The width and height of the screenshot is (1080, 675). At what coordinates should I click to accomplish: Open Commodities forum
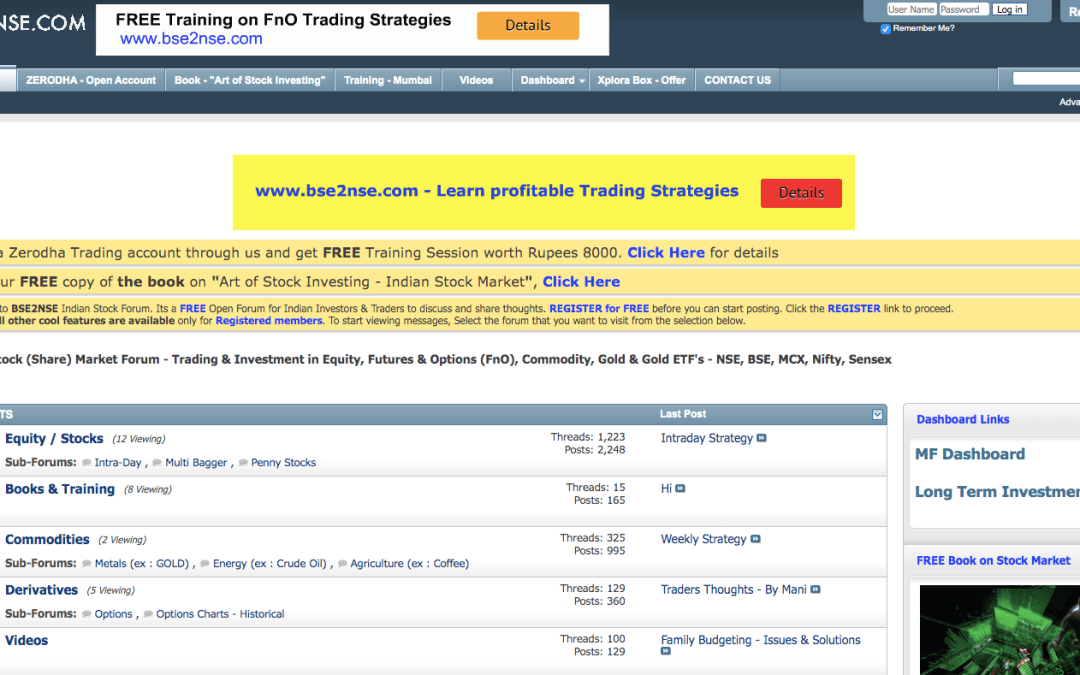(47, 539)
